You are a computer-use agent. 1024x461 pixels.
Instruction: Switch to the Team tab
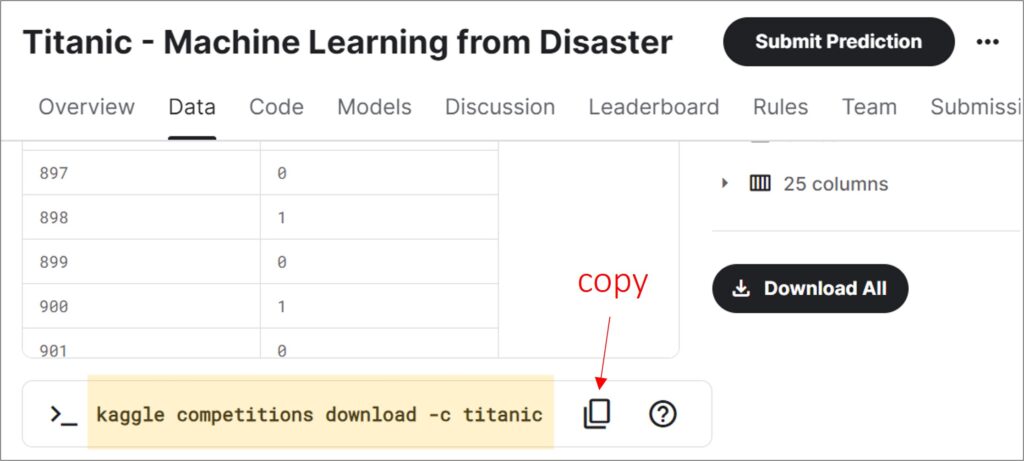pyautogui.click(x=868, y=107)
